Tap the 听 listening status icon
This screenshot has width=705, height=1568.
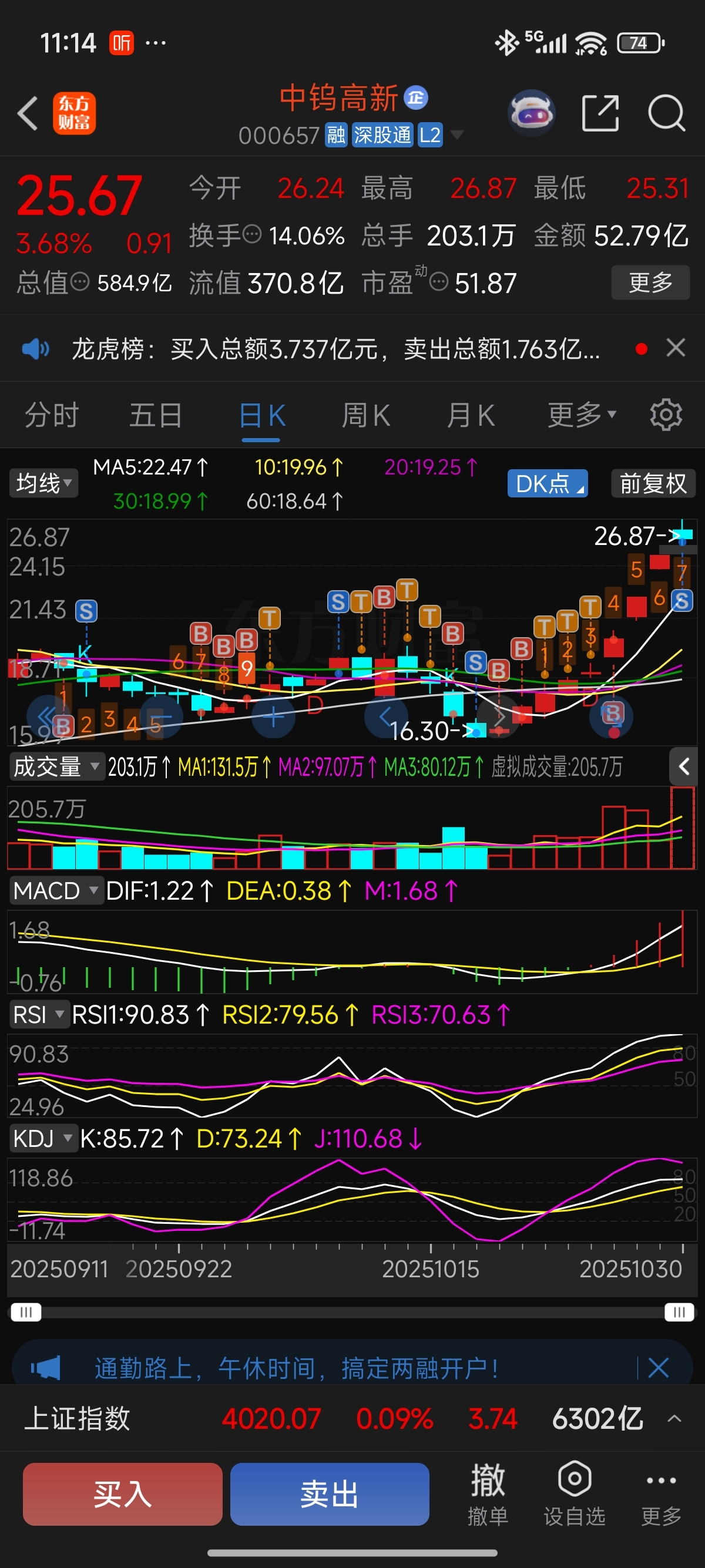pos(122,43)
